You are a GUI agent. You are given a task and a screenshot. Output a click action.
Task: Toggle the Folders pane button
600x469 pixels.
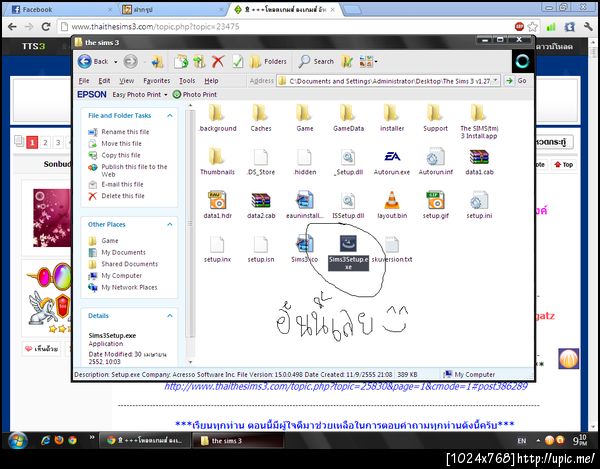268,61
